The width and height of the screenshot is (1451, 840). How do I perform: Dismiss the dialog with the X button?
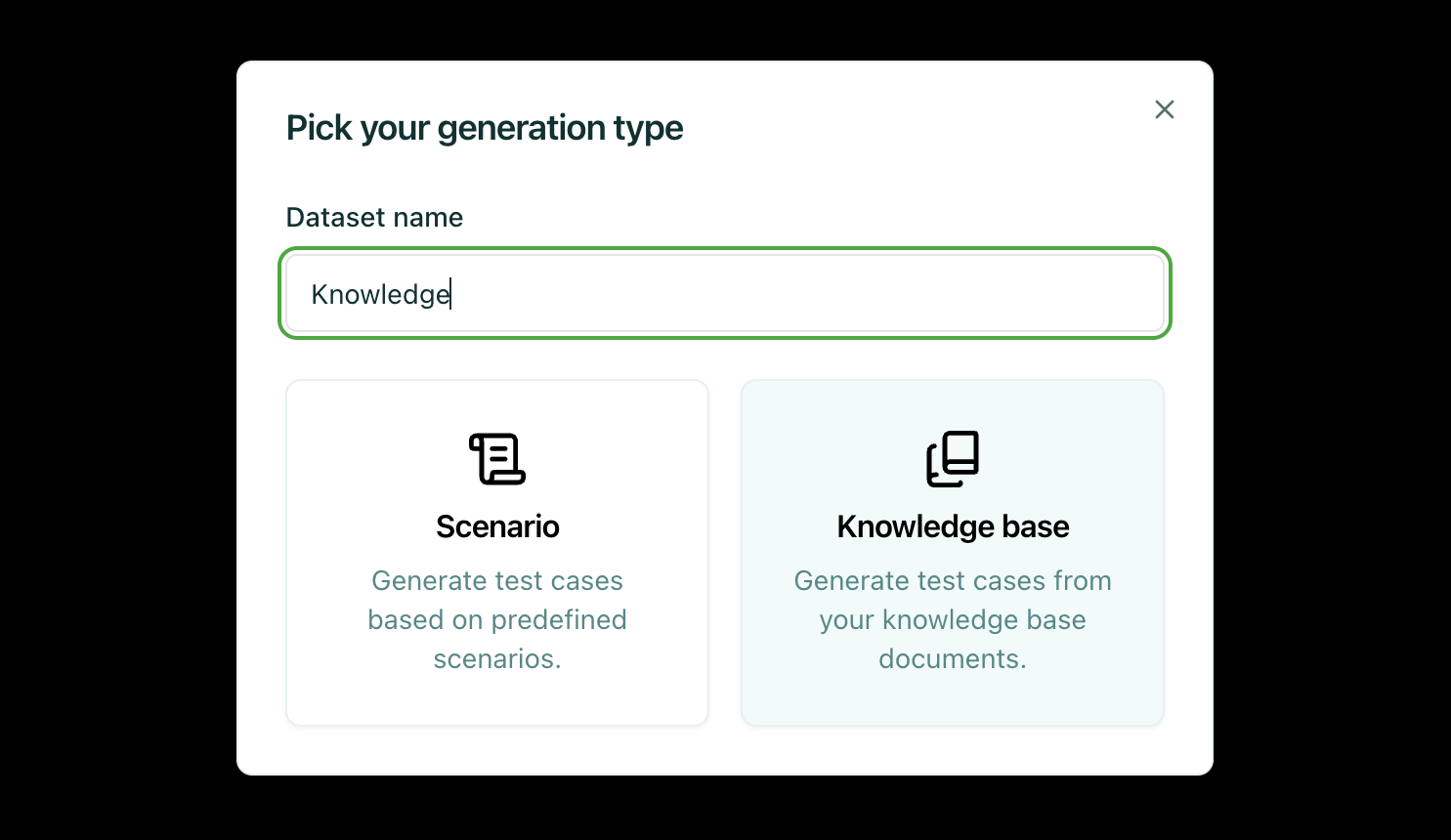click(1164, 109)
